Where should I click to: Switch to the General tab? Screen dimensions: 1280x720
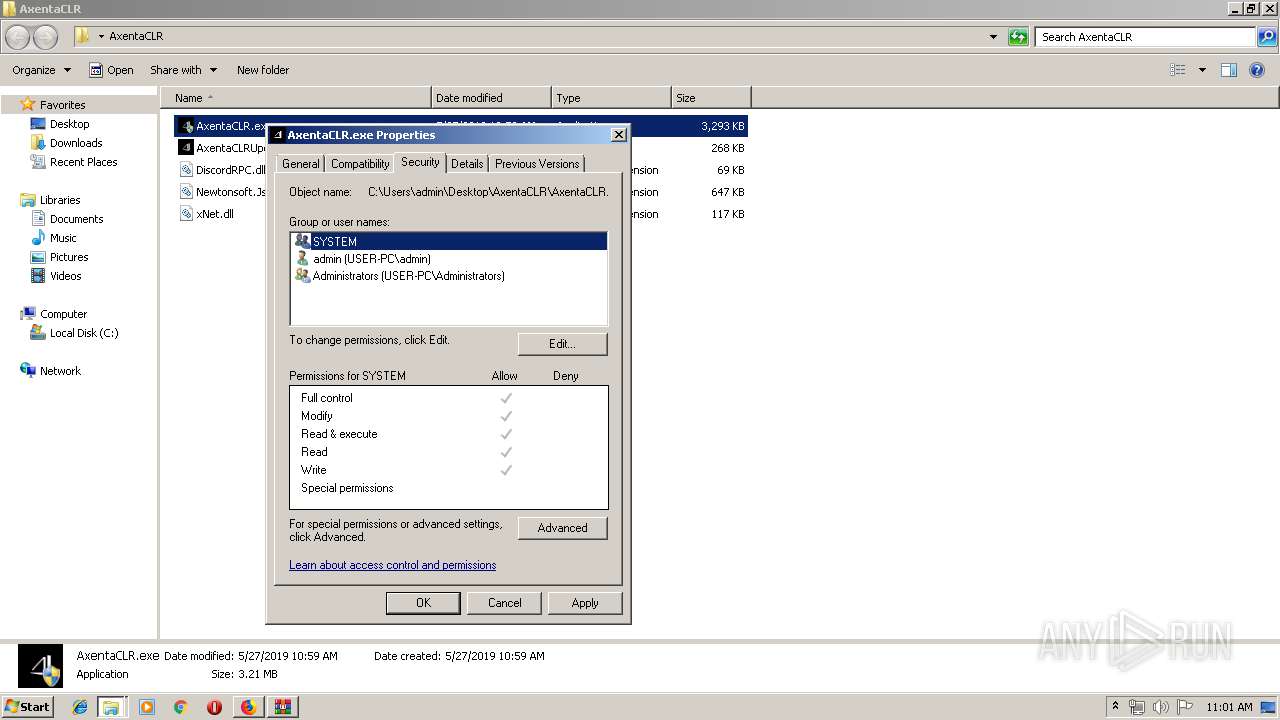(x=300, y=164)
